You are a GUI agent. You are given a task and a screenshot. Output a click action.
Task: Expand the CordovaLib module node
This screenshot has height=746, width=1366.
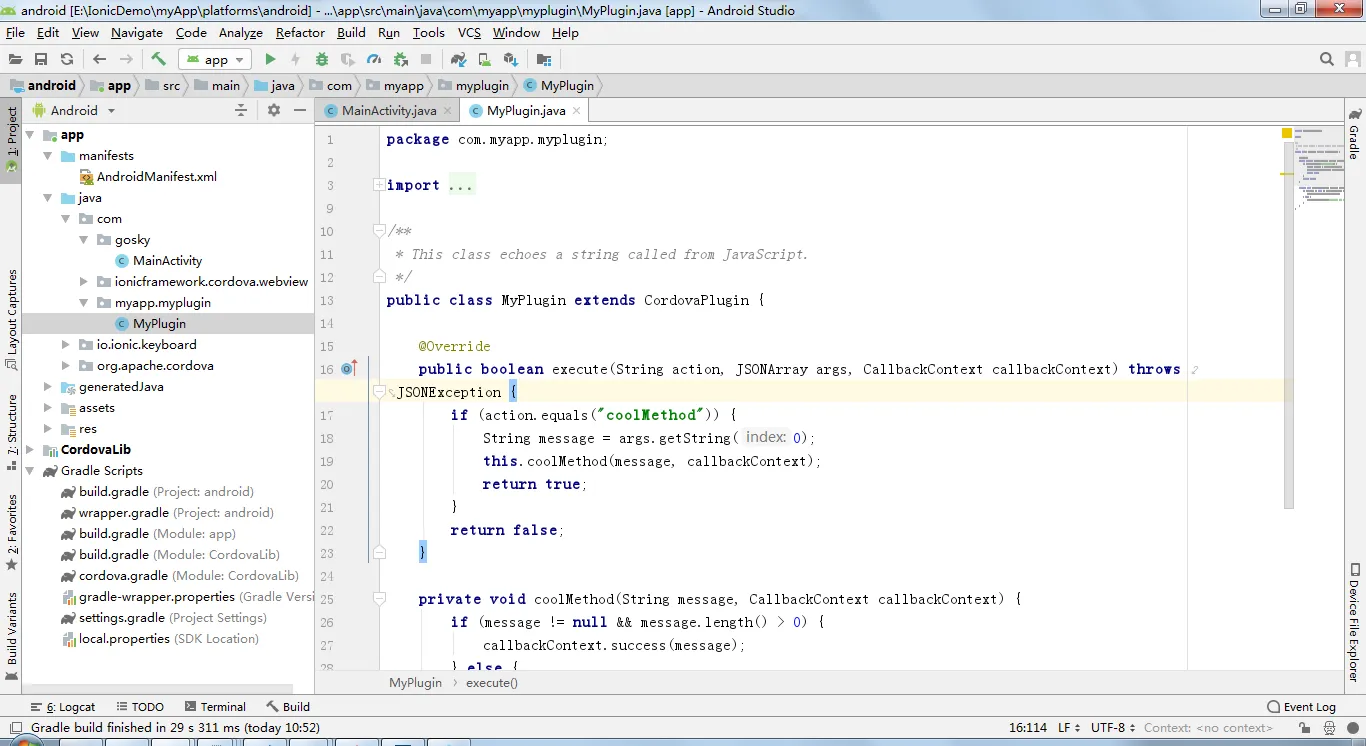30,450
